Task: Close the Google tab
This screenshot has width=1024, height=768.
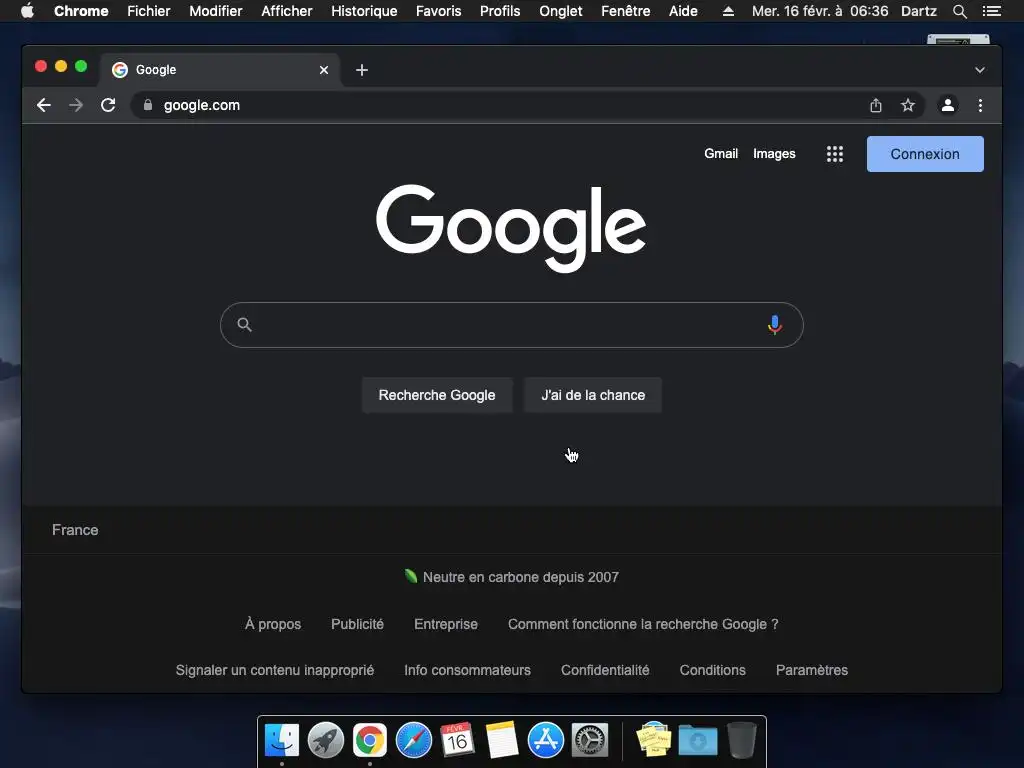Action: 324,70
